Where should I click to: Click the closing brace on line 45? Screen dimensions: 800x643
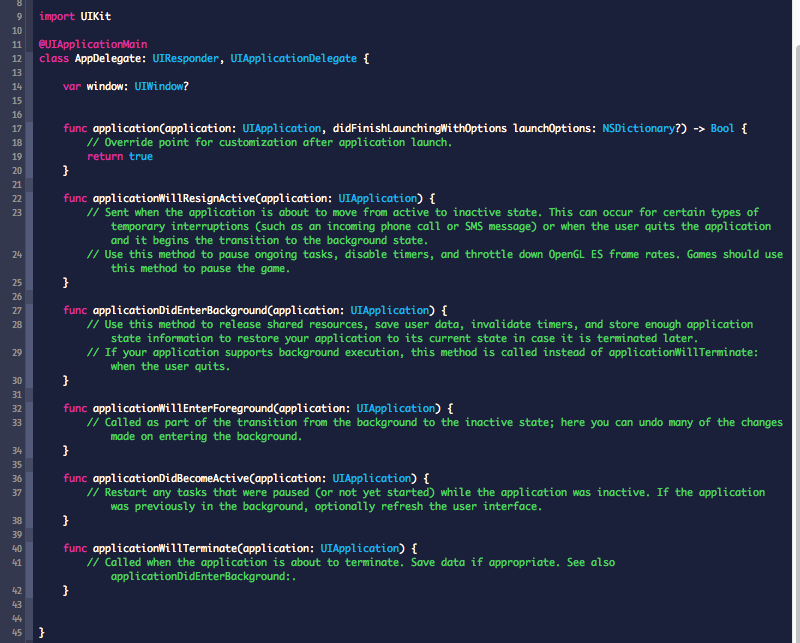(42, 632)
